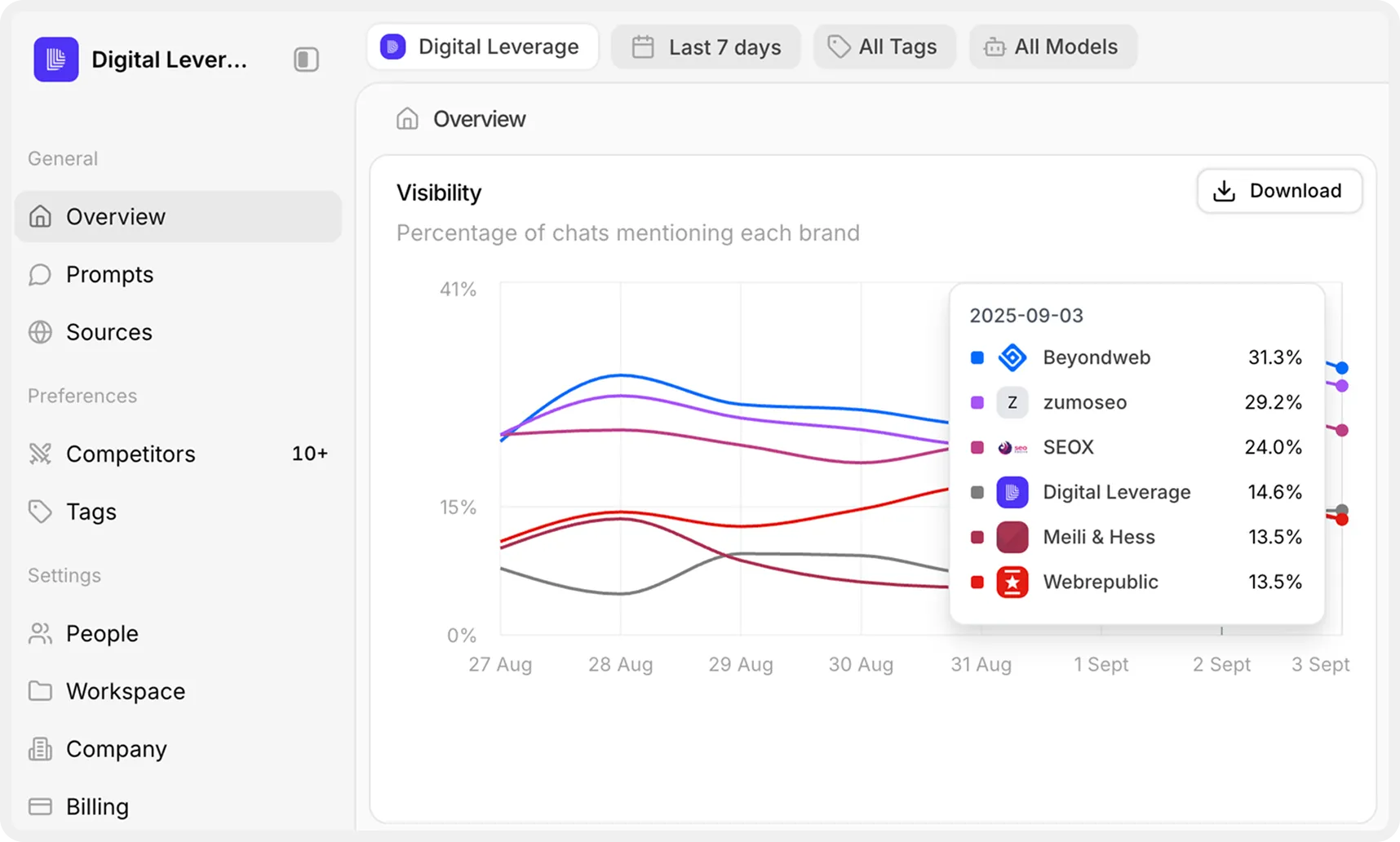
Task: Click the Visibility chart heading
Action: point(439,193)
